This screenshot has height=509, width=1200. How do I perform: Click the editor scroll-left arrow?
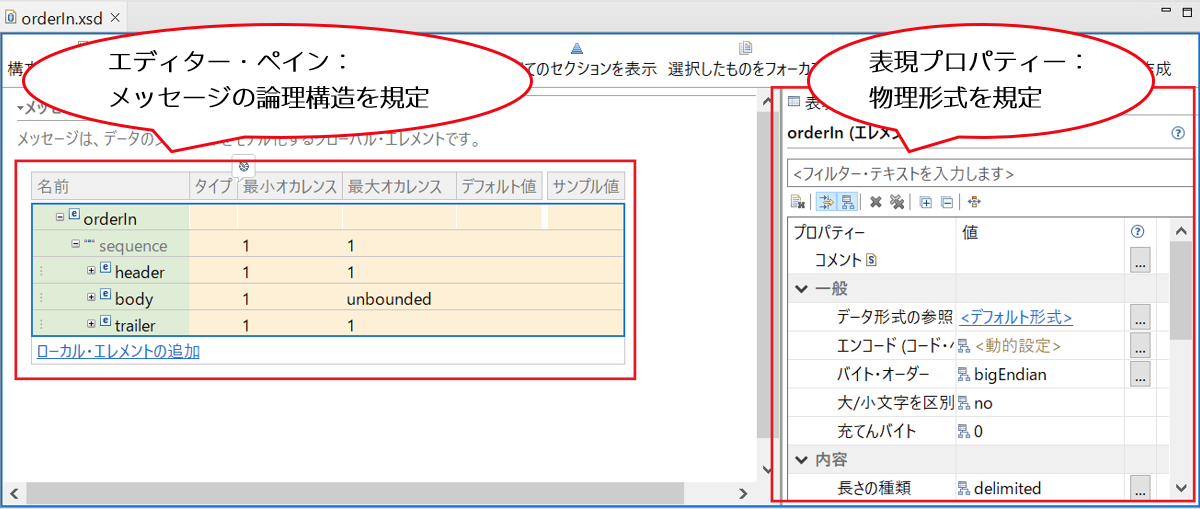click(x=13, y=494)
